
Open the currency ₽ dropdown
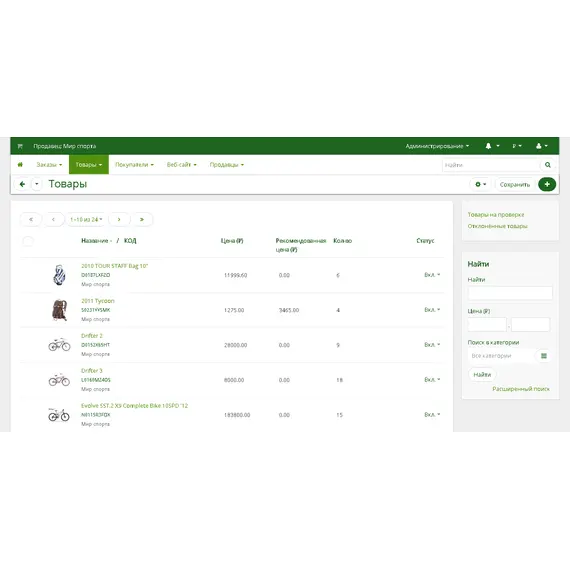pyautogui.click(x=517, y=146)
